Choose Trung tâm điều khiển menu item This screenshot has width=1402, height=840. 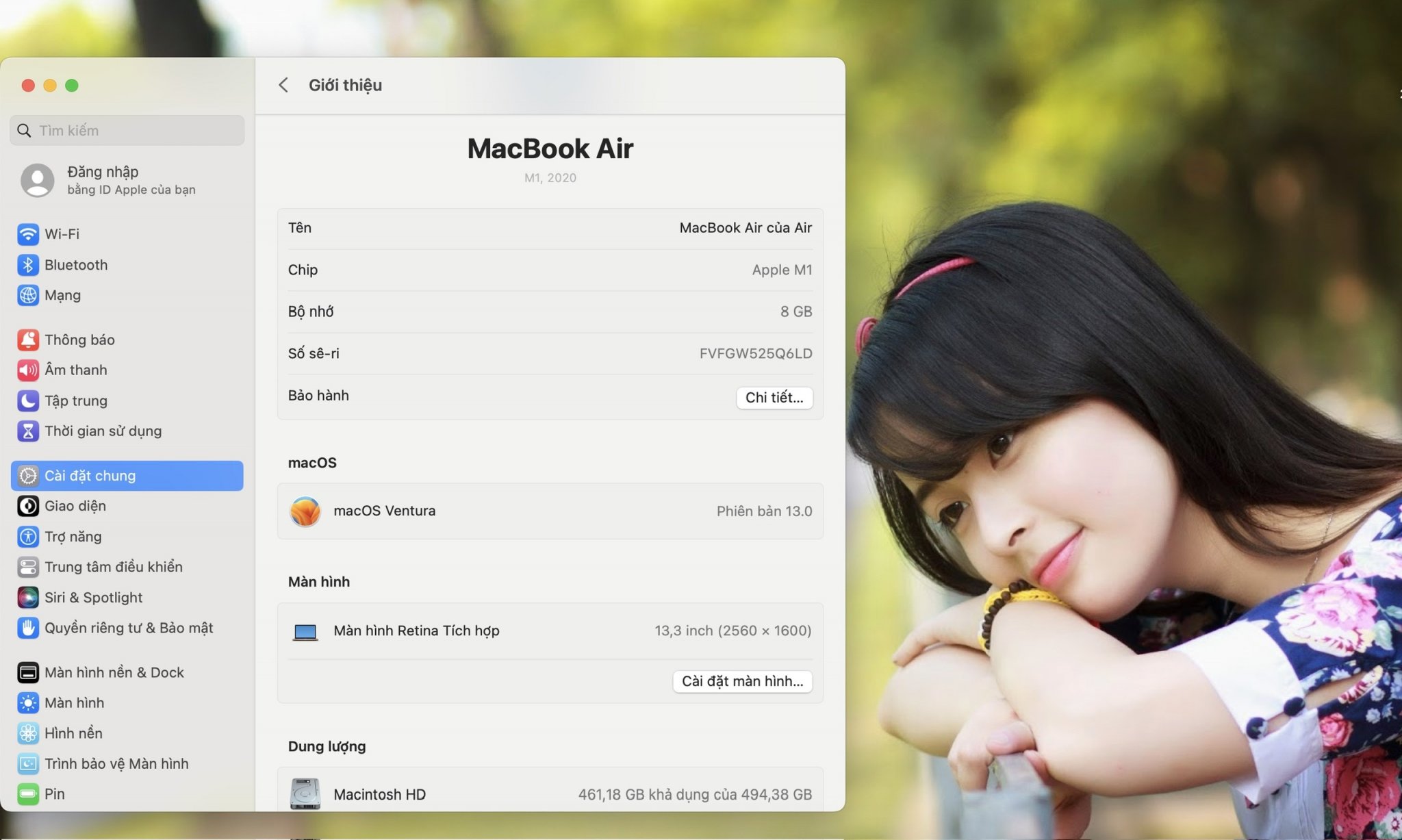(x=114, y=567)
